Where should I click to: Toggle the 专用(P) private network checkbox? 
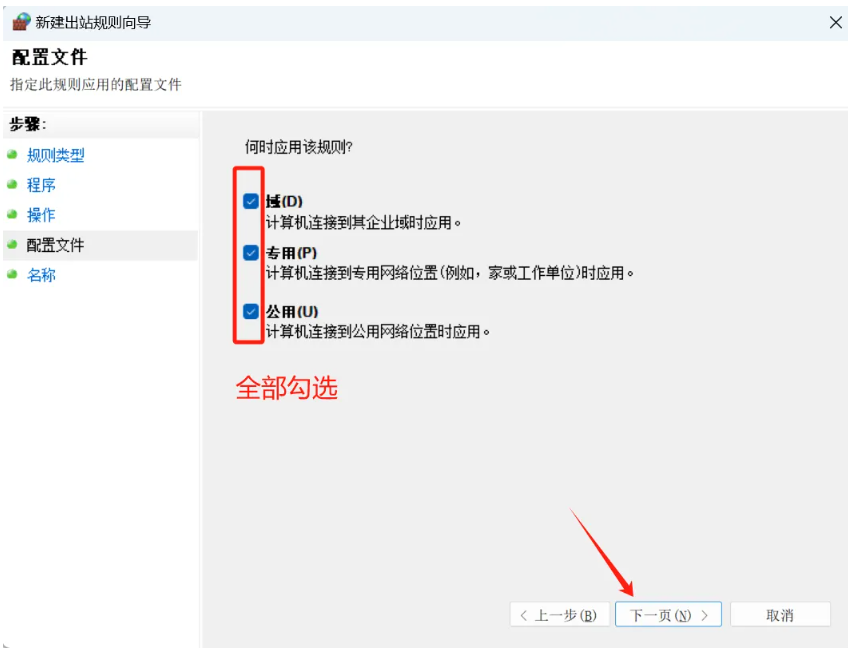pyautogui.click(x=251, y=253)
